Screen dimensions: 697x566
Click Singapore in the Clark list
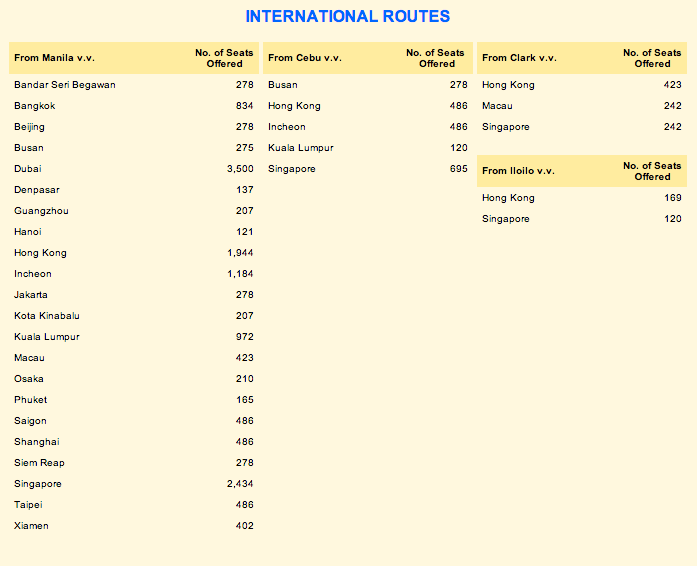pos(506,127)
